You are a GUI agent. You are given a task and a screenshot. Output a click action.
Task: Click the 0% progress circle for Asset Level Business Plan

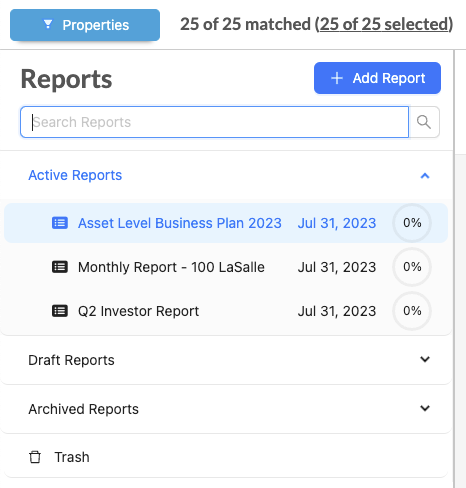(x=412, y=223)
